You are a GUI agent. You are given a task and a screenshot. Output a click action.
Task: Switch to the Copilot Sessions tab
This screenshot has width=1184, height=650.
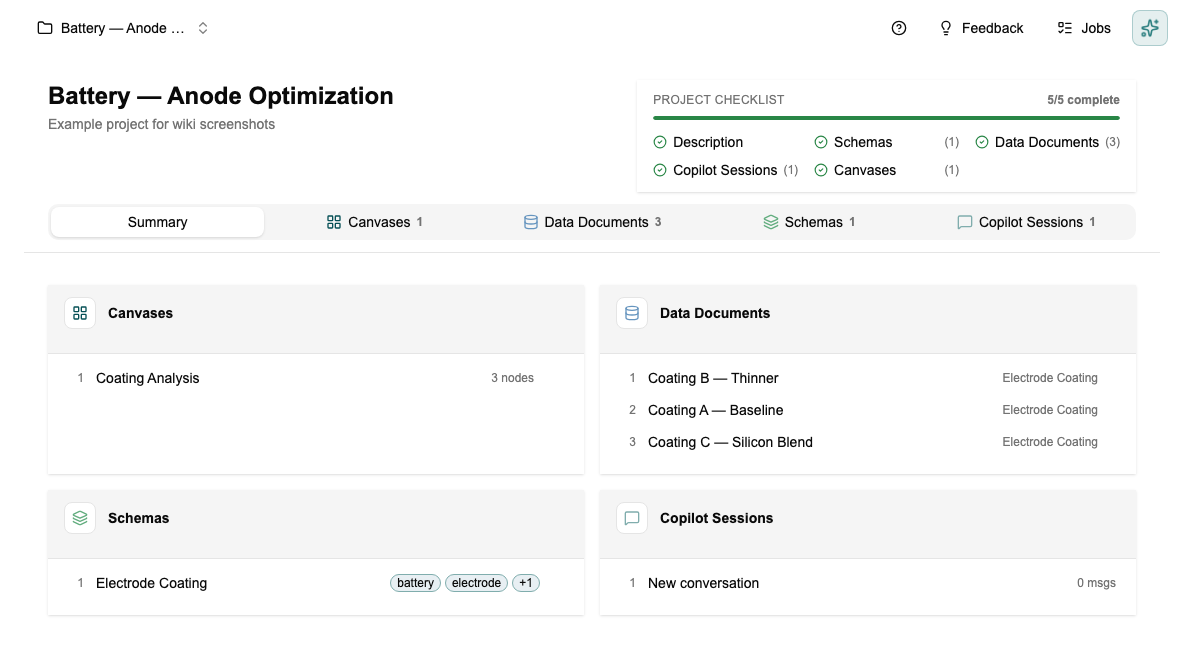(1025, 222)
